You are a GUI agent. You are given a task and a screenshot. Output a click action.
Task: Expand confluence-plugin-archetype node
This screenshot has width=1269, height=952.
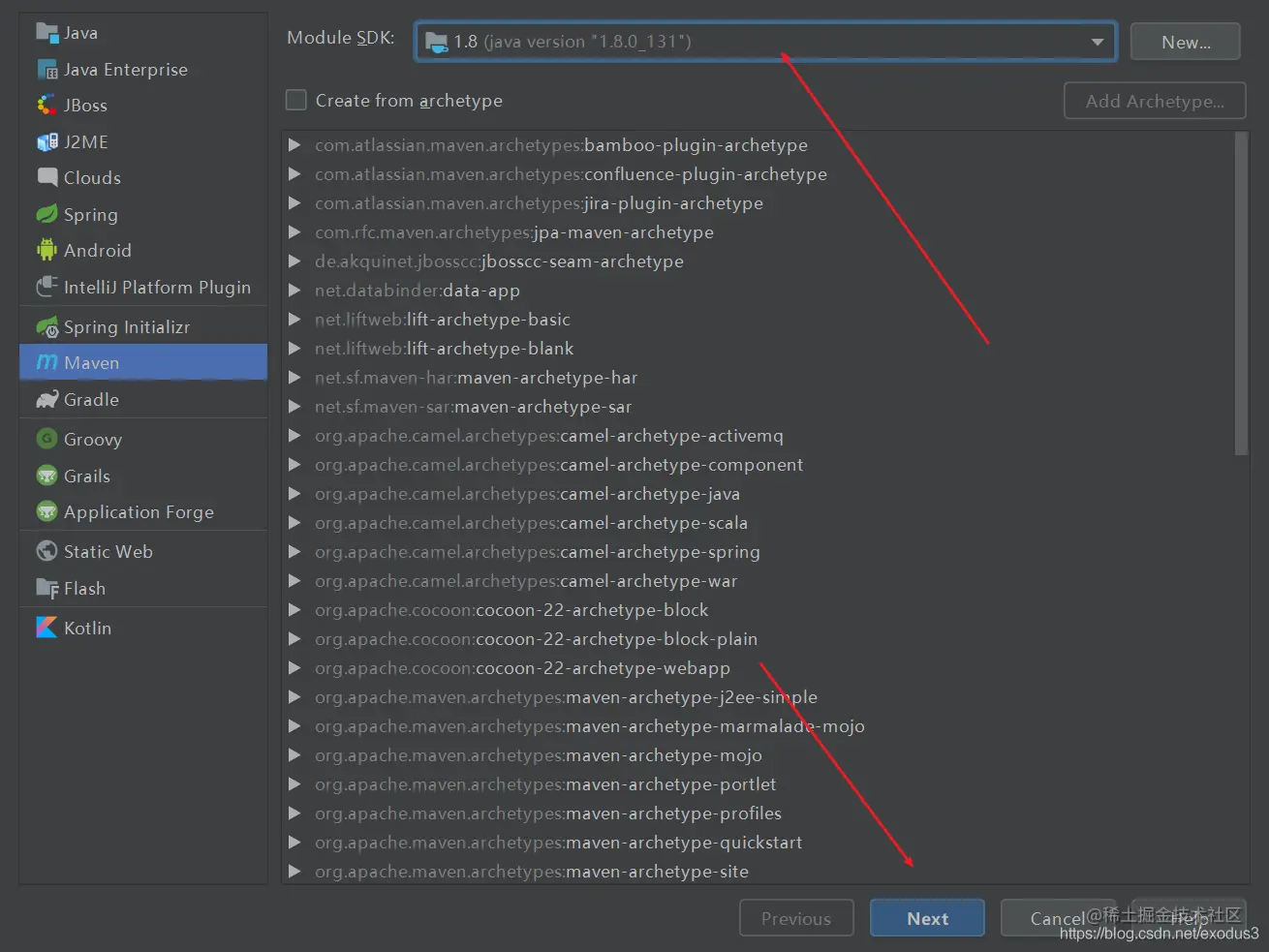click(294, 174)
